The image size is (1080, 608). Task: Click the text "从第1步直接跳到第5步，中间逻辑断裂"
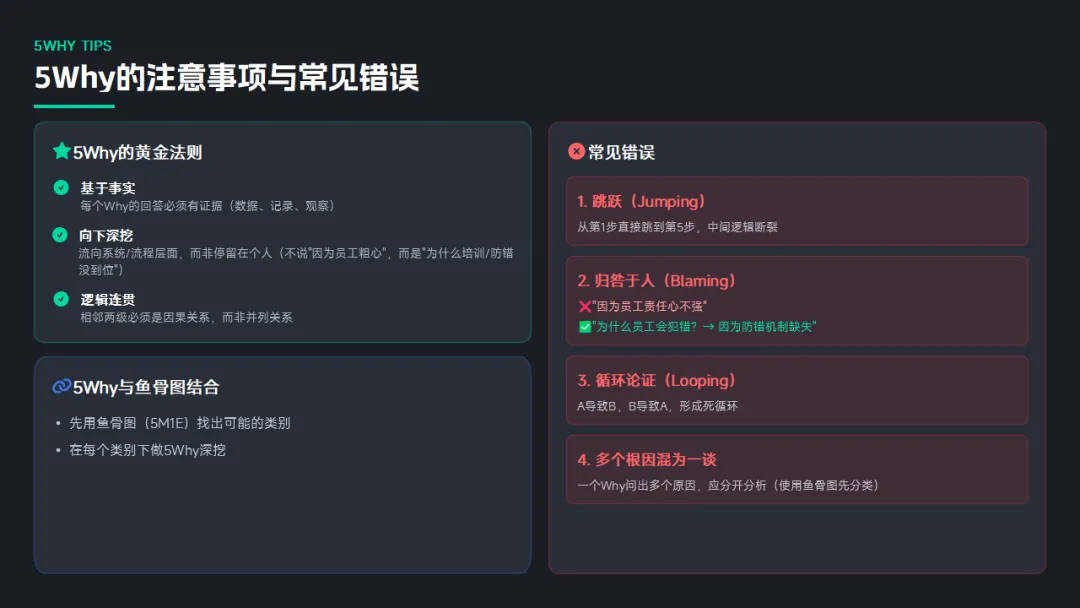click(x=677, y=227)
